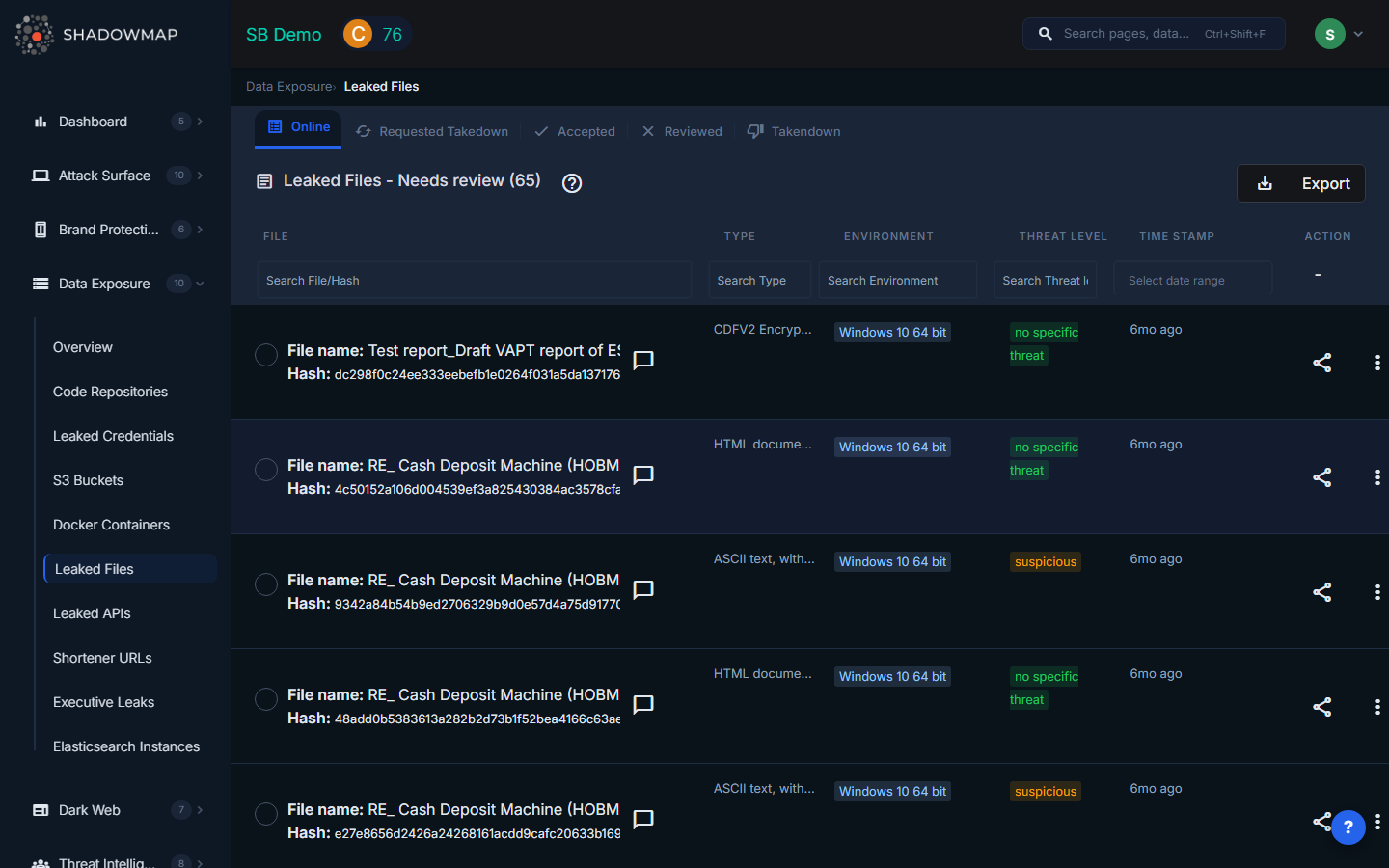Click share icon on third leaked file row
This screenshot has width=1389, height=868.
[1321, 592]
